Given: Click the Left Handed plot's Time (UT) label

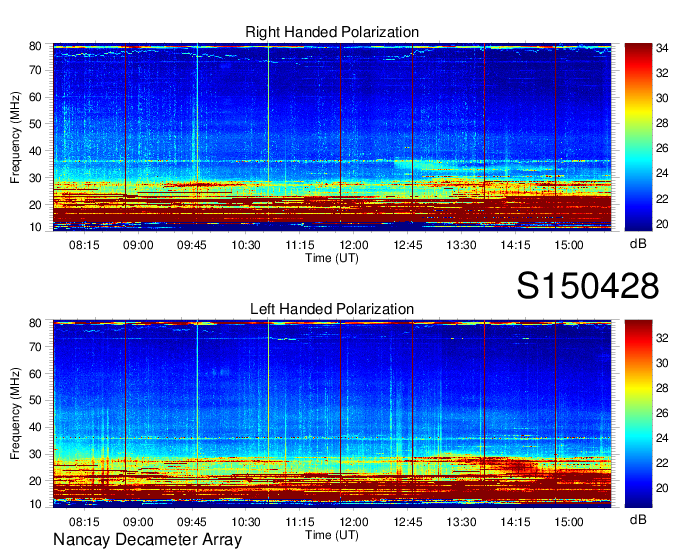Looking at the screenshot, I should pyautogui.click(x=332, y=535).
